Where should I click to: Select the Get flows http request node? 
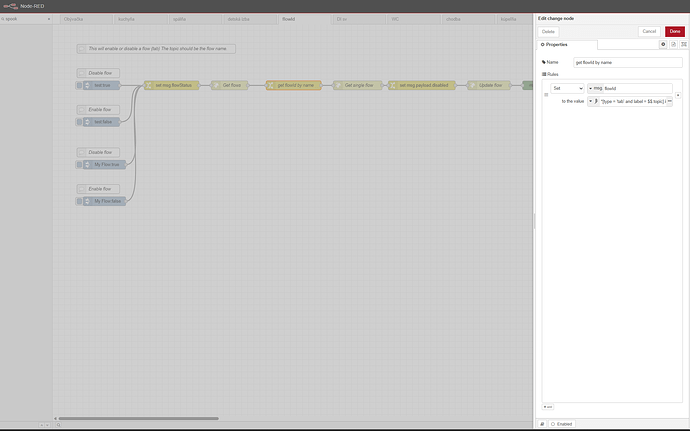230,85
